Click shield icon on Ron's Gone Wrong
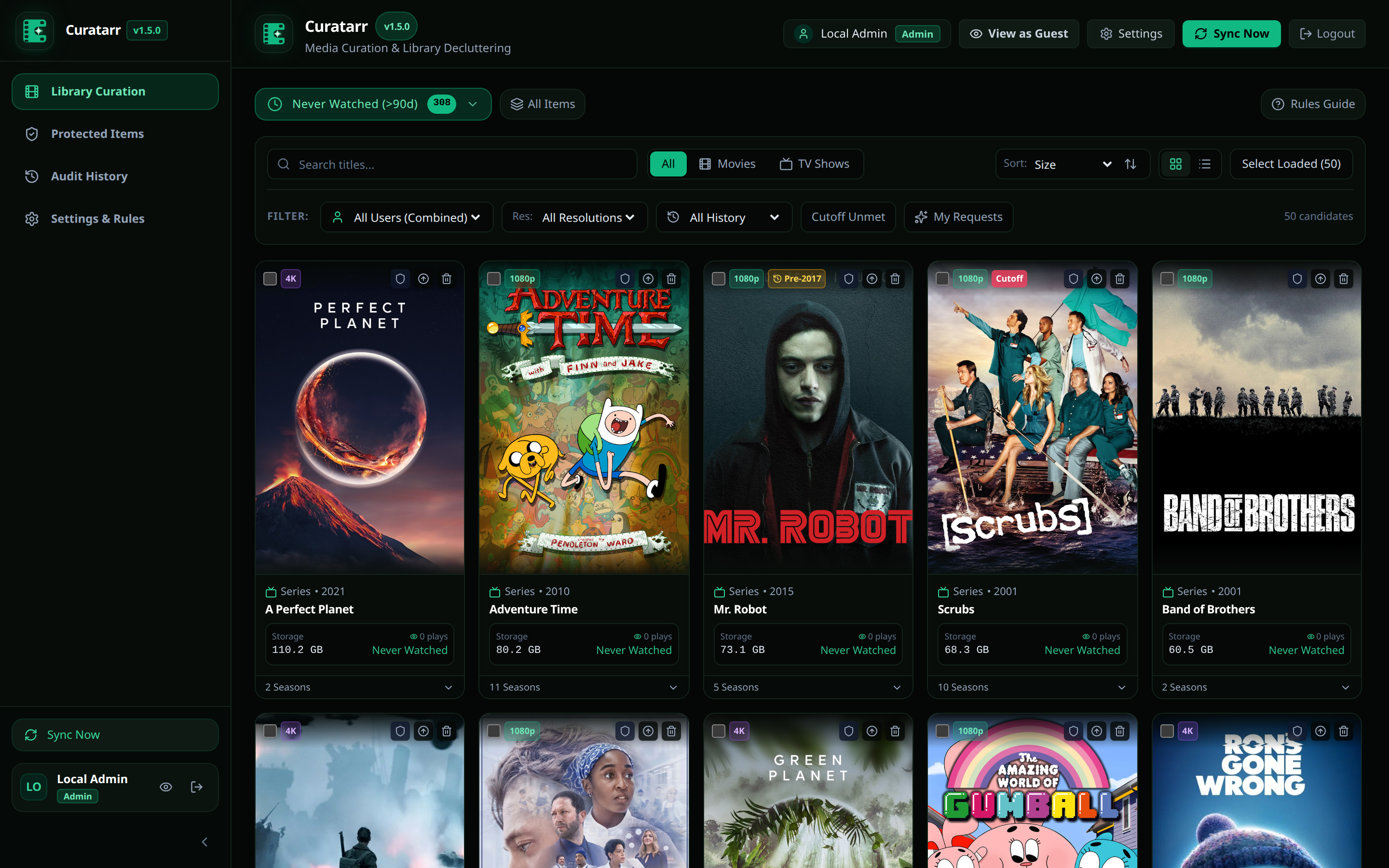 tap(1297, 731)
